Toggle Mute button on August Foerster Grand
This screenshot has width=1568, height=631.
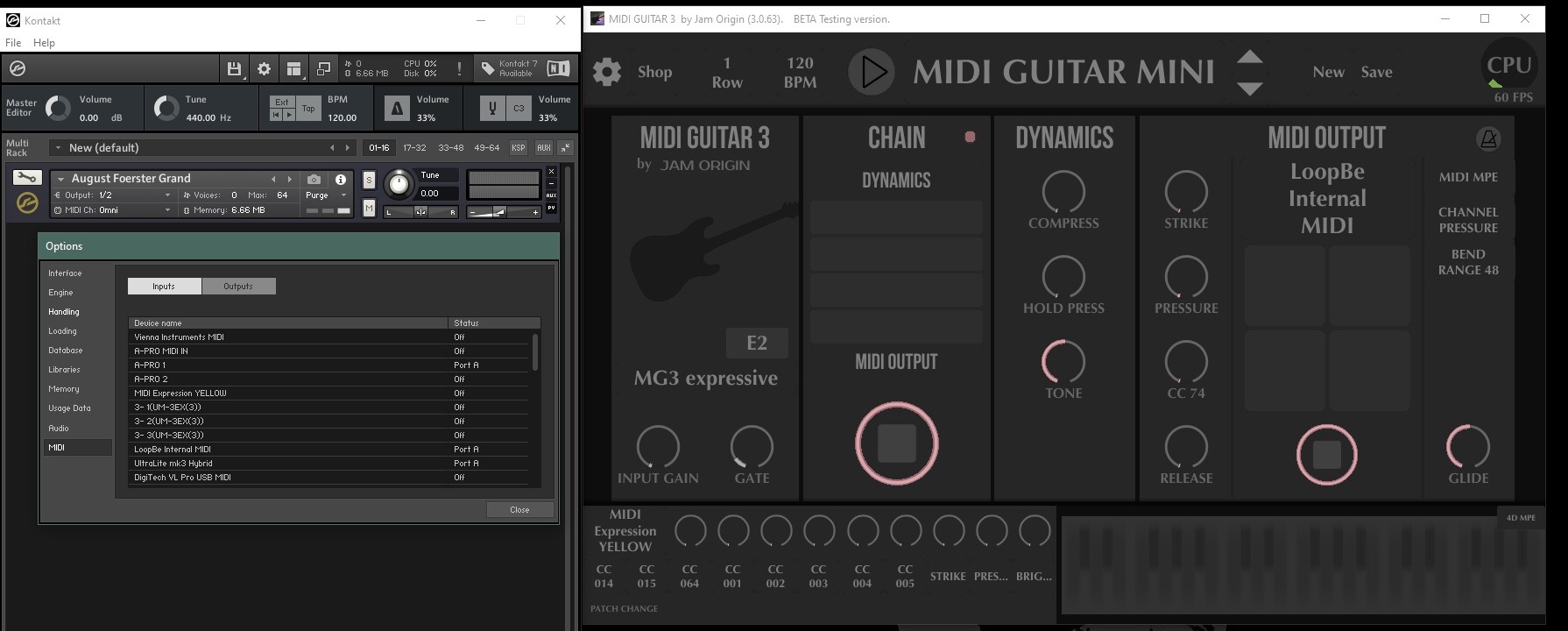[369, 208]
